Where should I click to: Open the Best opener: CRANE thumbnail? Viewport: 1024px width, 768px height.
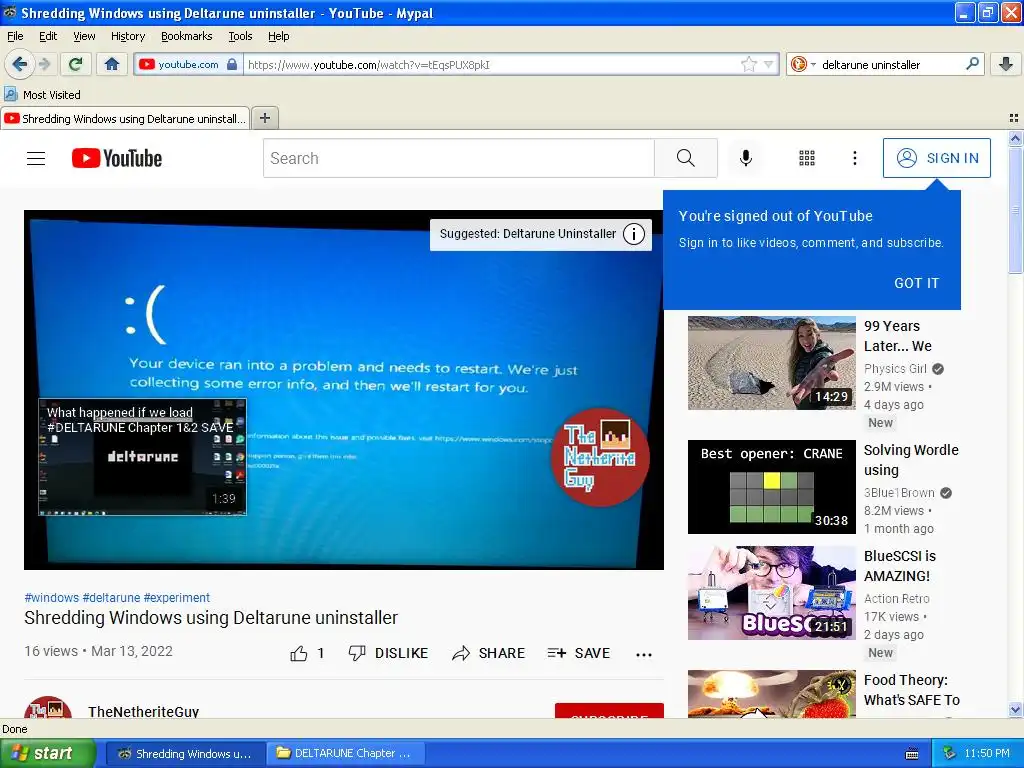pyautogui.click(x=771, y=487)
